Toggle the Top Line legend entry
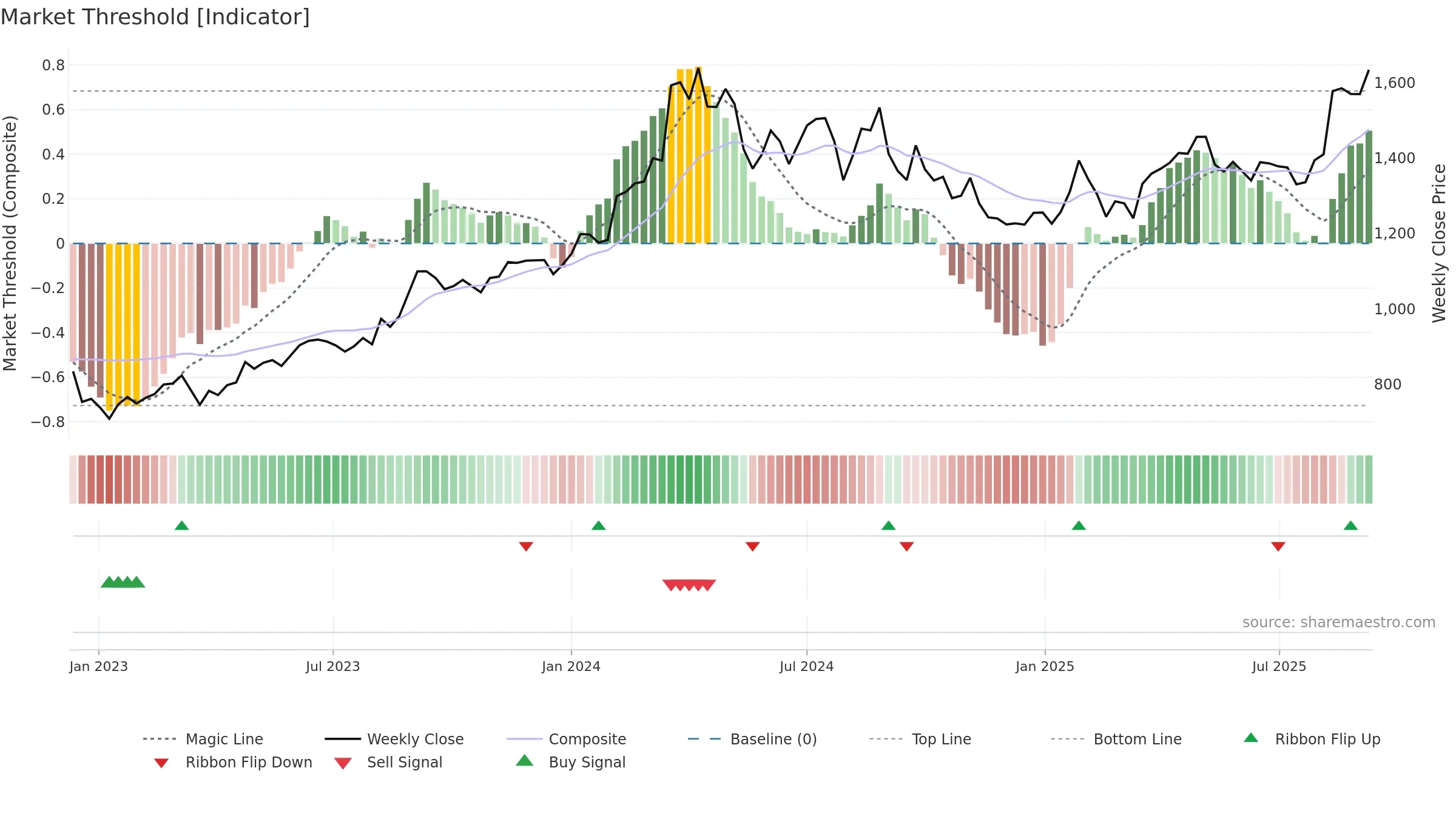 920,739
